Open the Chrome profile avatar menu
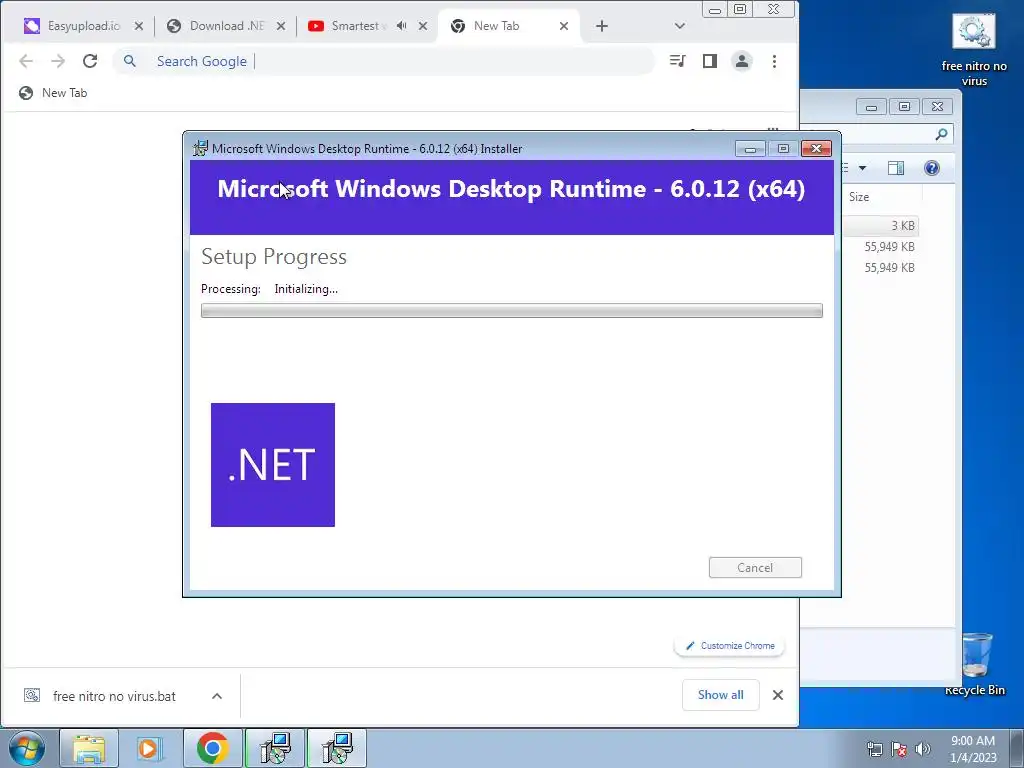Screen dimensions: 1024x768 click(x=742, y=61)
